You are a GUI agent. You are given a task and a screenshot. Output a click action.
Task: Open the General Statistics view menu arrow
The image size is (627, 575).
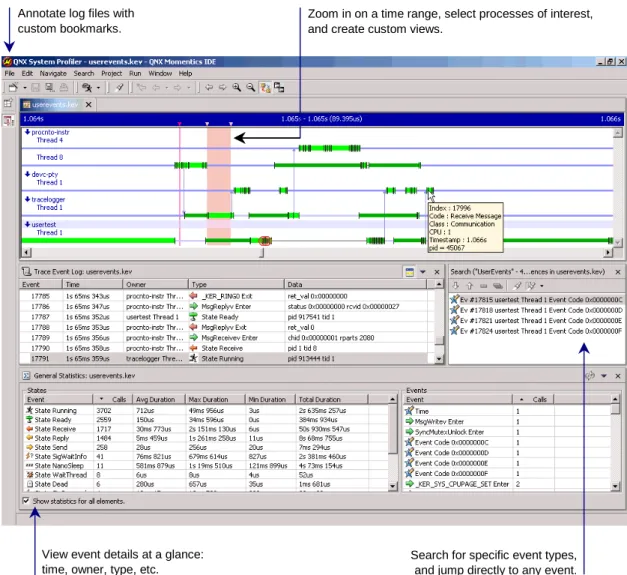(x=604, y=376)
